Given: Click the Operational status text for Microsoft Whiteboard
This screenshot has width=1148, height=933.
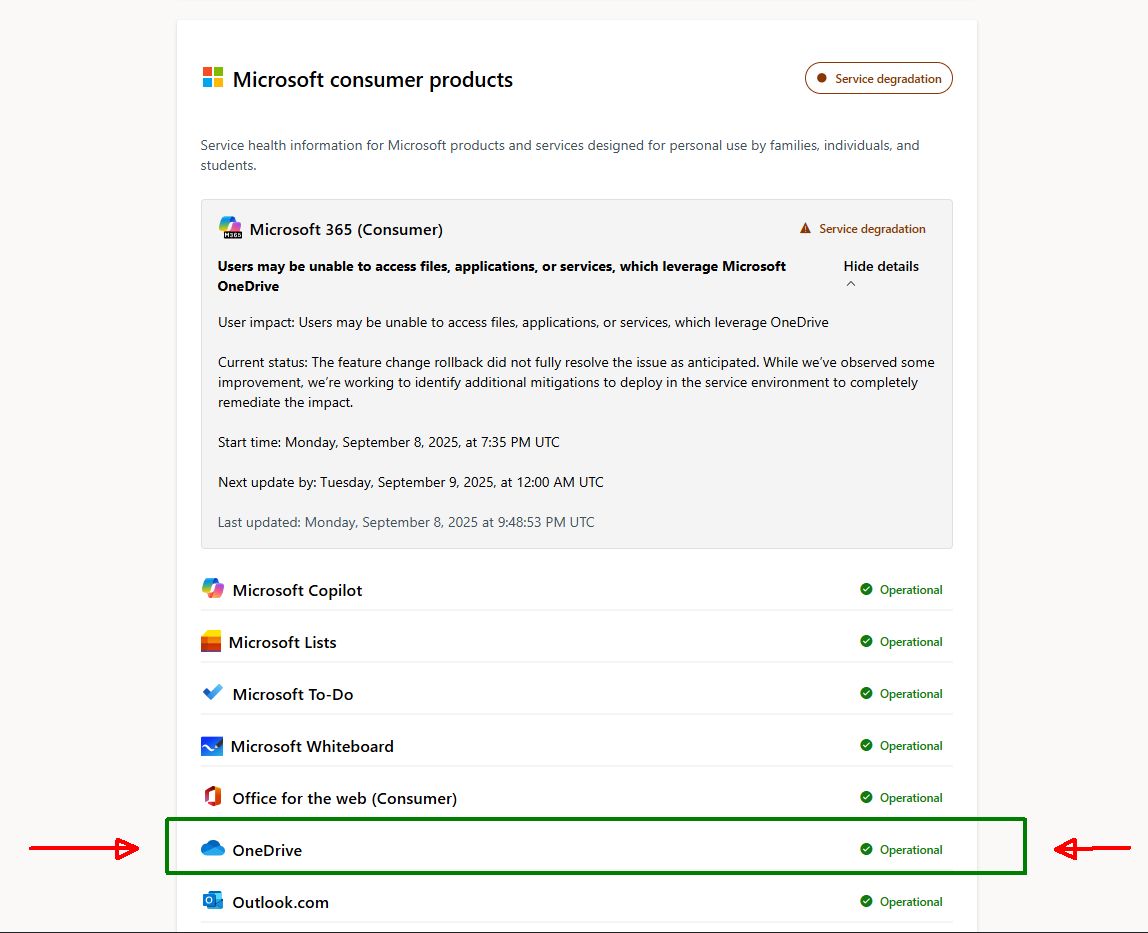Looking at the screenshot, I should 911,746.
